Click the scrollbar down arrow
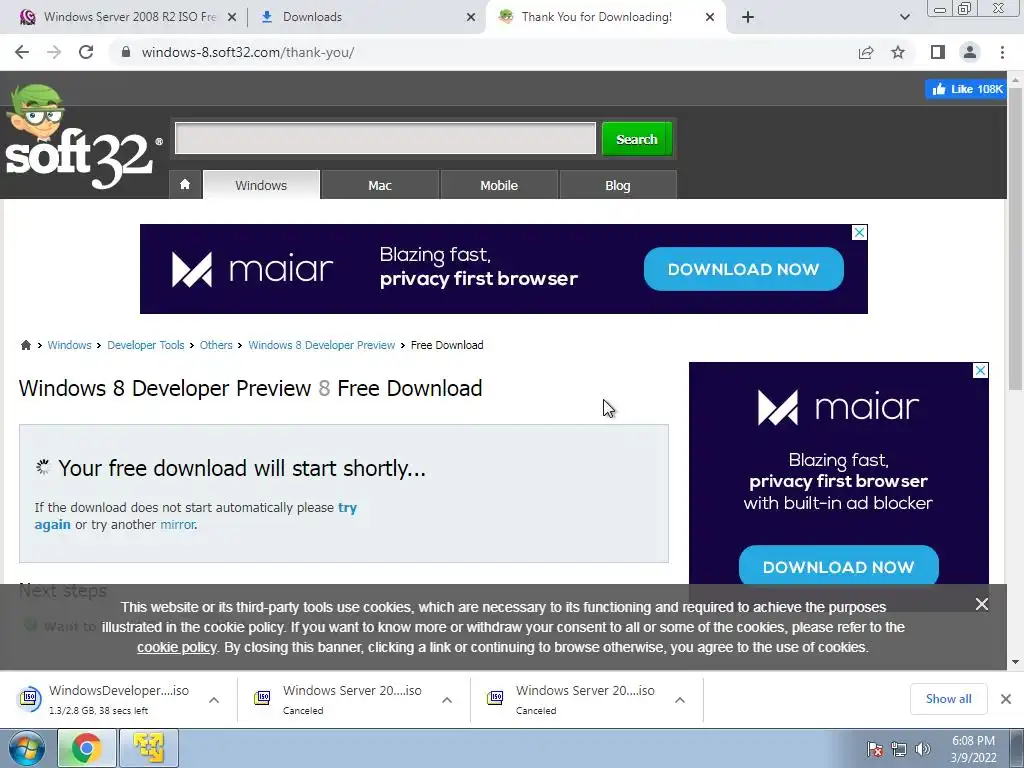This screenshot has height=768, width=1024. (1016, 662)
